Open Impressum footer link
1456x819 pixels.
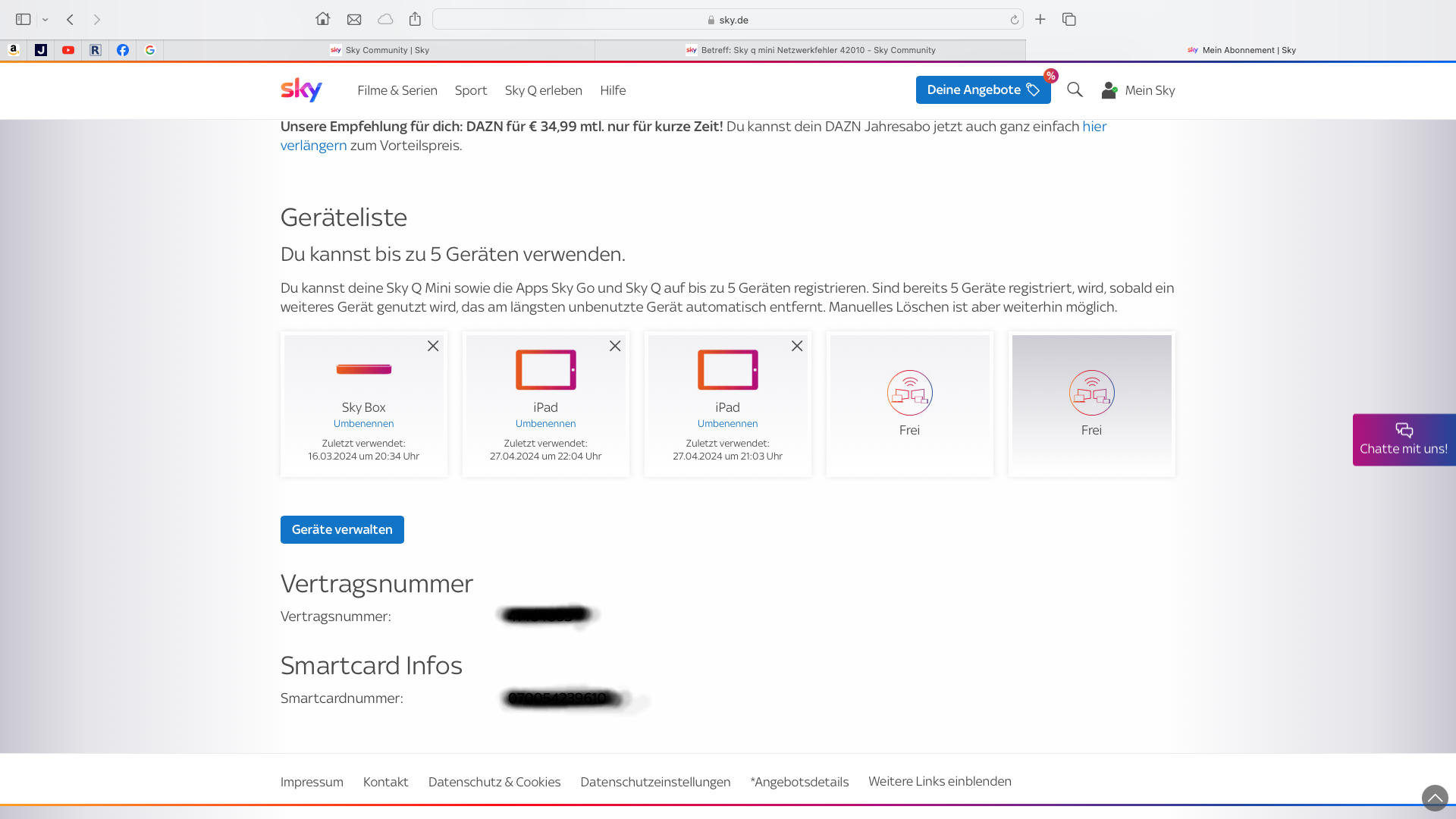[312, 782]
